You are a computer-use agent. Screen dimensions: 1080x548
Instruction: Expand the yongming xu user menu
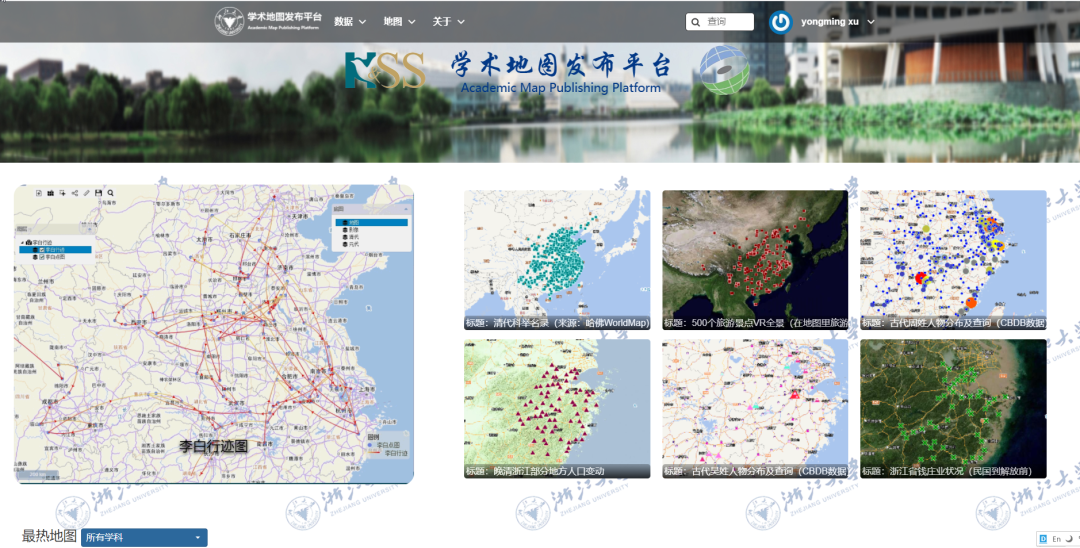pyautogui.click(x=838, y=21)
